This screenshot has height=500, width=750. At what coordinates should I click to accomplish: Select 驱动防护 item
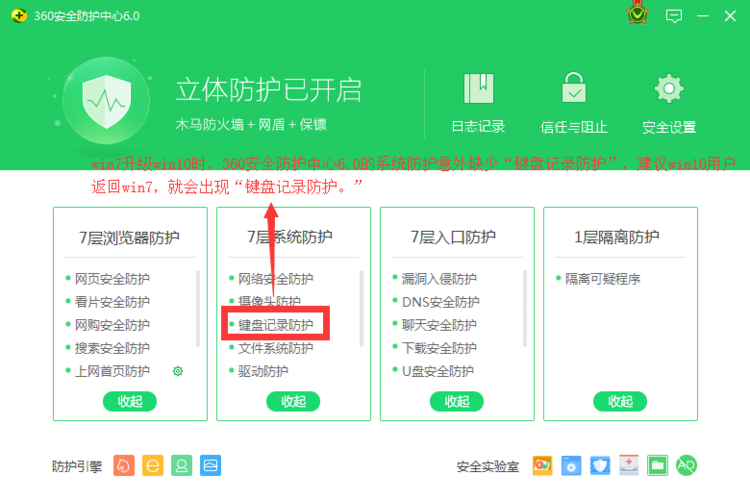[x=263, y=371]
